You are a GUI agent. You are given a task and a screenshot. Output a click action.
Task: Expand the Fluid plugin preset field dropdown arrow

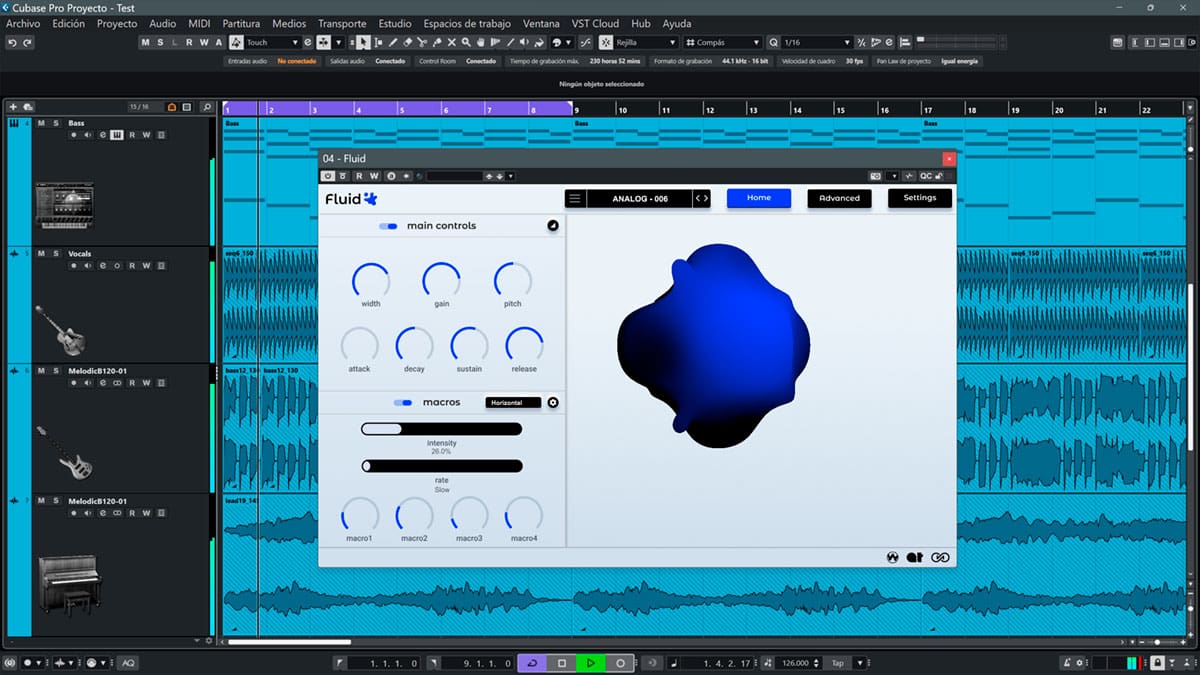click(511, 176)
